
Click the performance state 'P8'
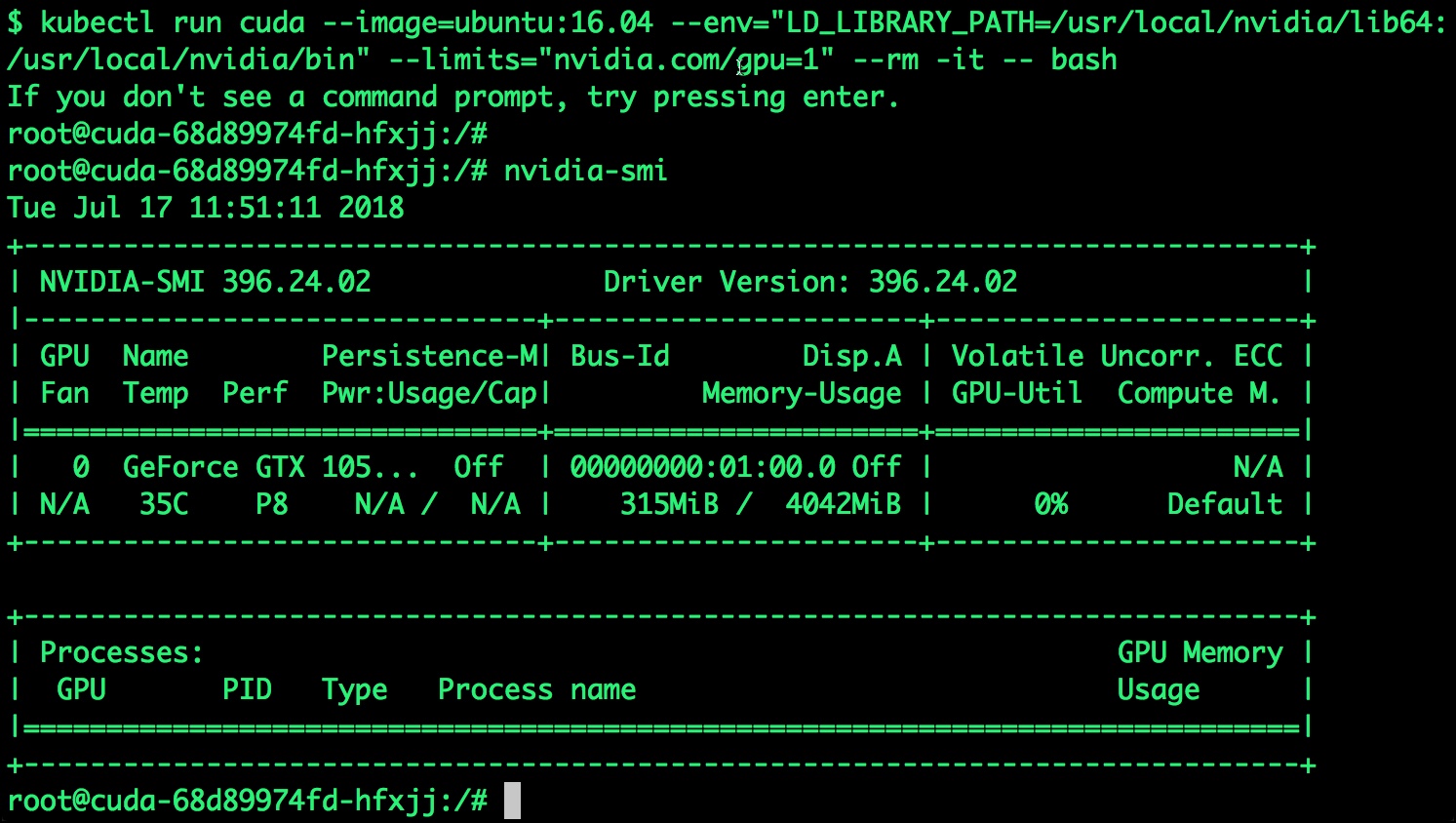[272, 504]
